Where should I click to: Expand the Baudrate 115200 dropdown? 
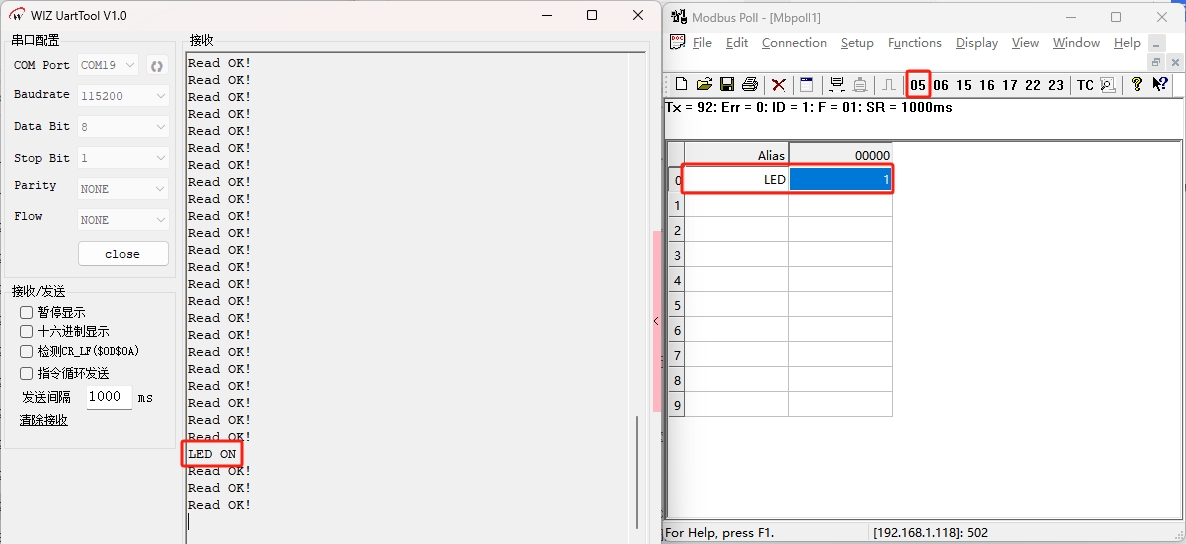[x=123, y=96]
